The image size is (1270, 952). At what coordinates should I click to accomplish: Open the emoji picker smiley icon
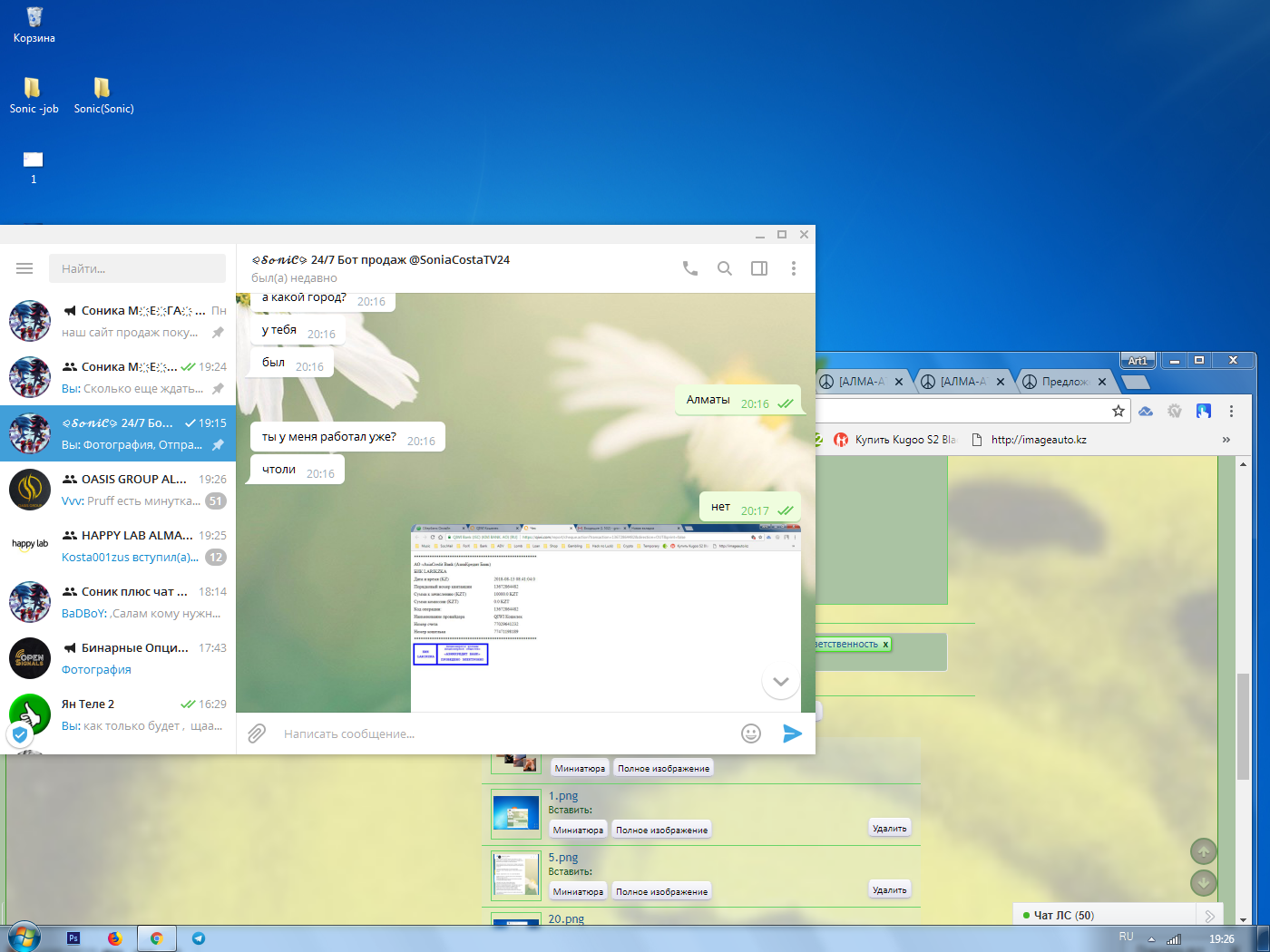(751, 733)
